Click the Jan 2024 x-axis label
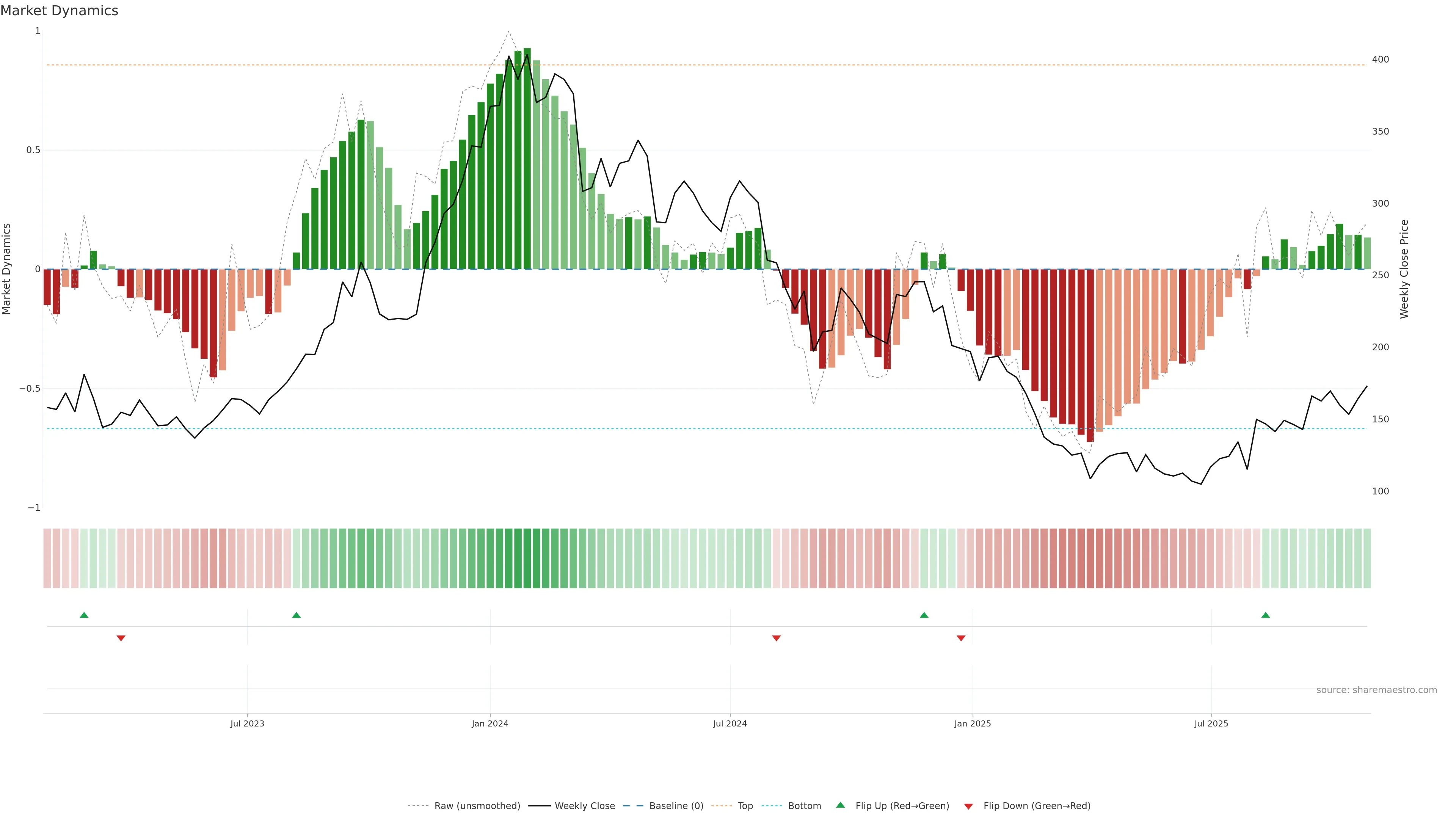This screenshot has height=819, width=1456. pos(490,723)
